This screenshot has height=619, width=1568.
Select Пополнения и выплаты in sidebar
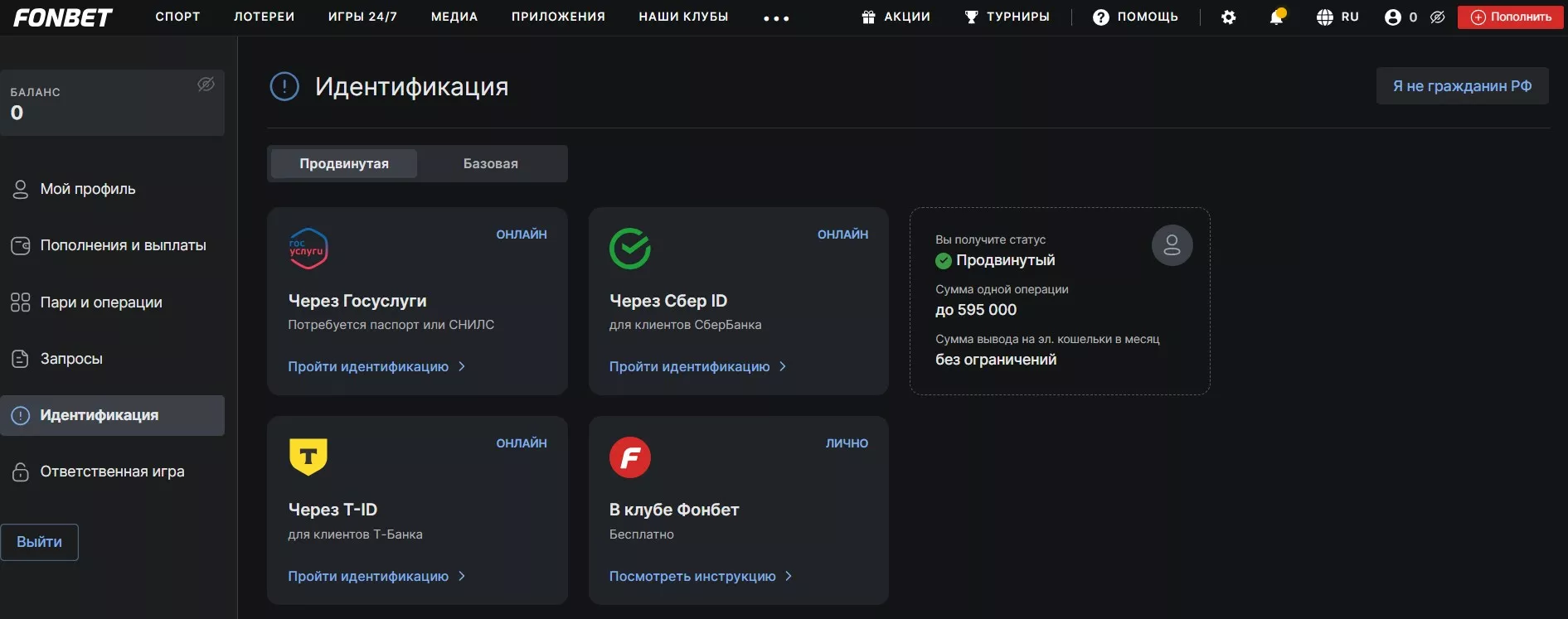123,245
